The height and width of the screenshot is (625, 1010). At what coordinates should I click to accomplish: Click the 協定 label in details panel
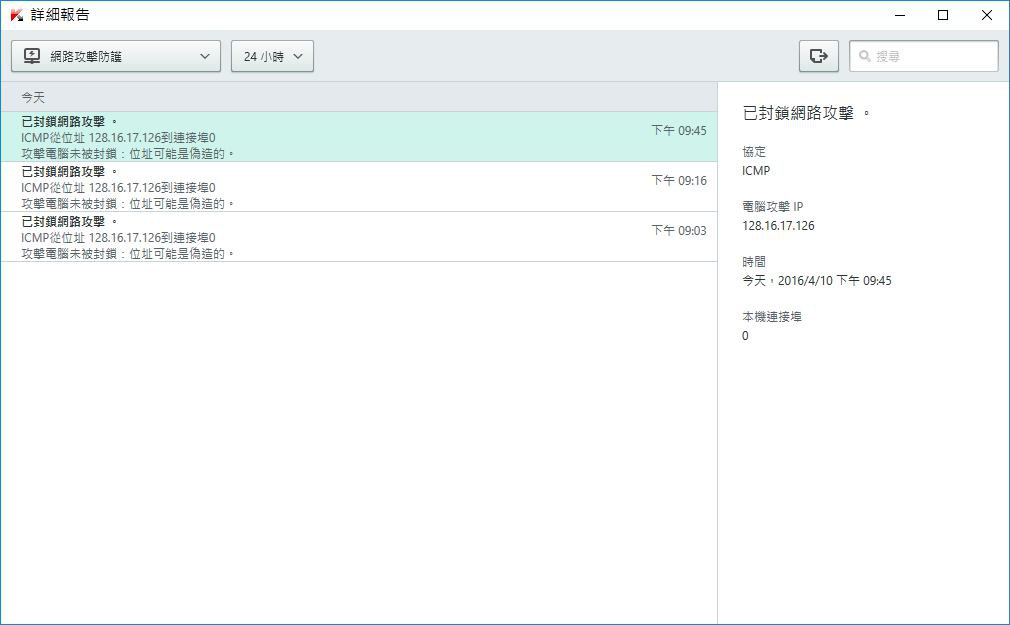click(x=754, y=152)
